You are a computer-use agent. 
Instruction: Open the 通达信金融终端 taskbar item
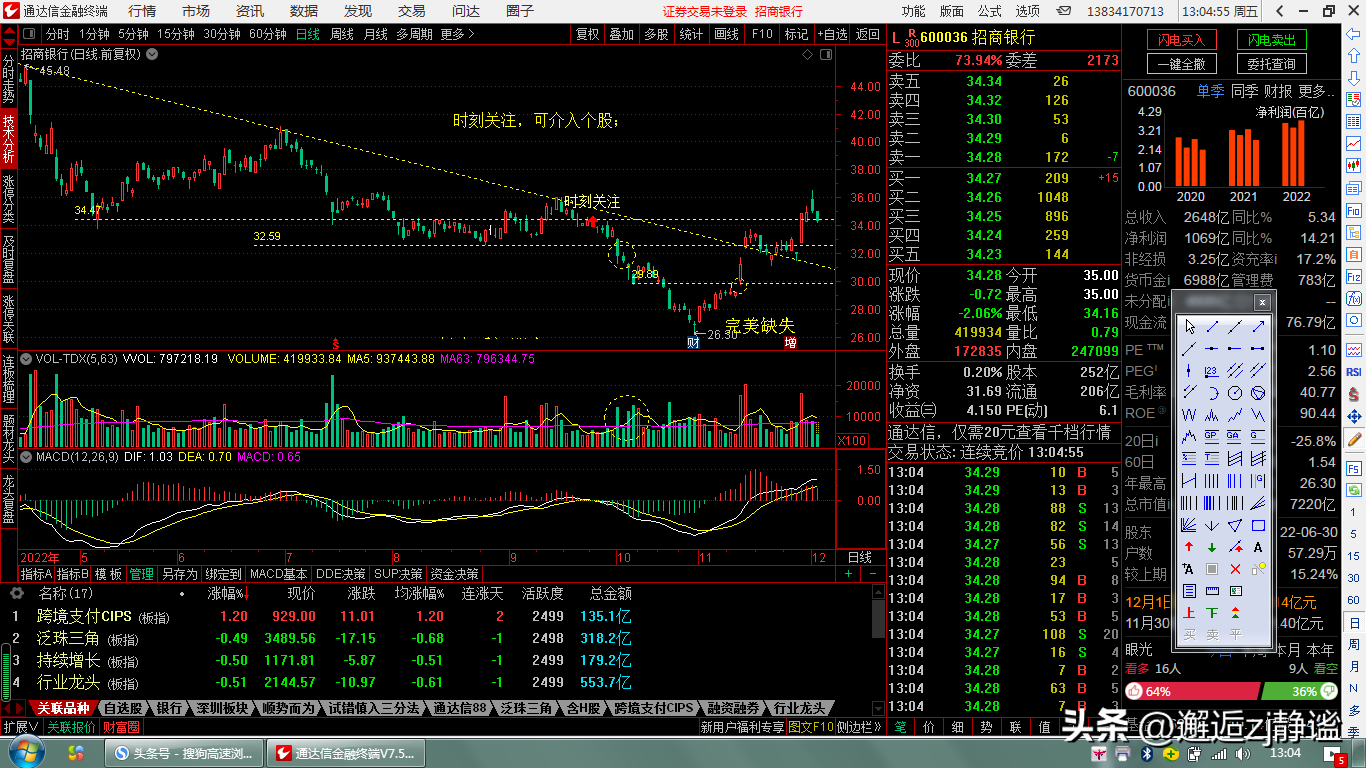click(x=345, y=753)
